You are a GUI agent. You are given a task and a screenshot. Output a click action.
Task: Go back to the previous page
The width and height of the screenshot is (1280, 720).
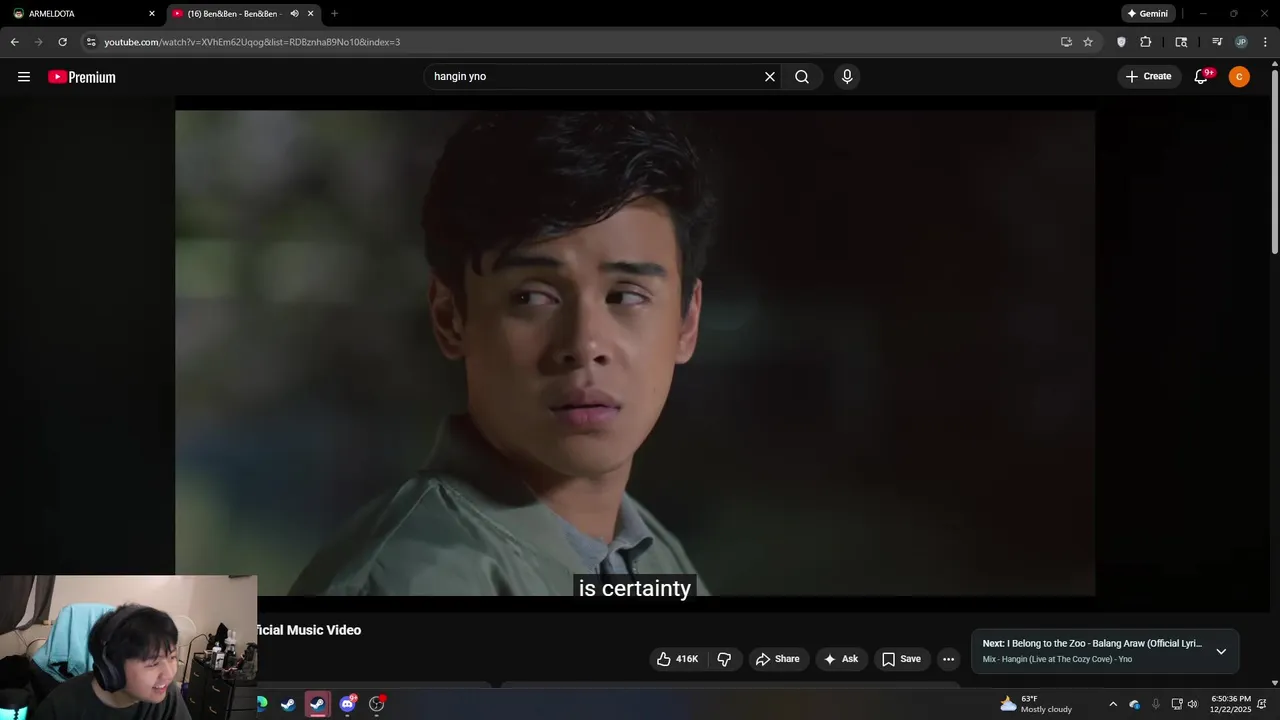point(14,42)
